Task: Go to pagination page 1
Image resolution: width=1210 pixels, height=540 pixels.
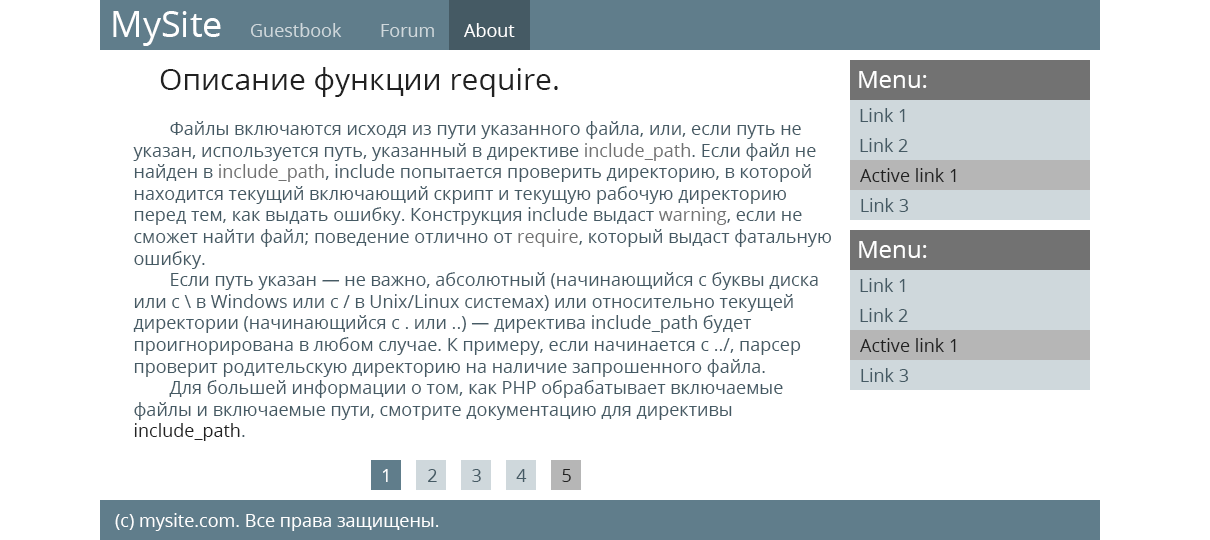Action: click(386, 475)
